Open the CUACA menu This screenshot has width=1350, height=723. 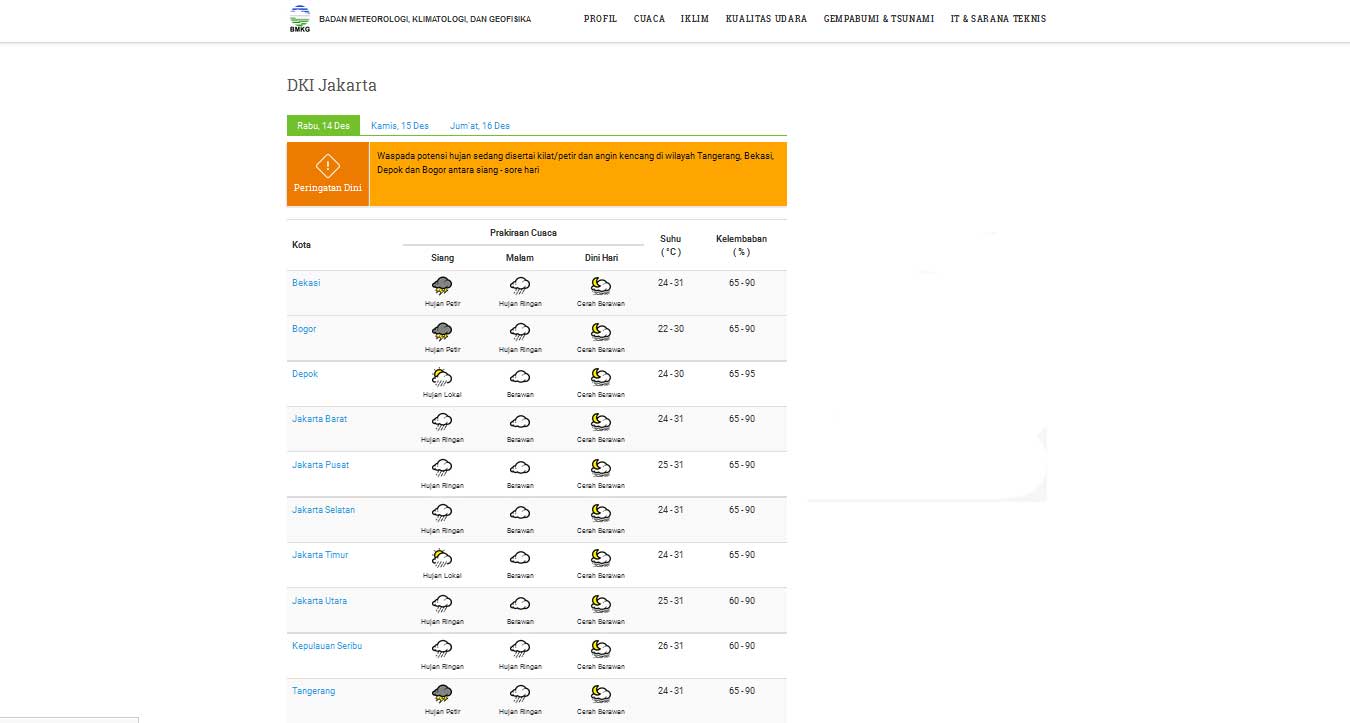tap(649, 19)
